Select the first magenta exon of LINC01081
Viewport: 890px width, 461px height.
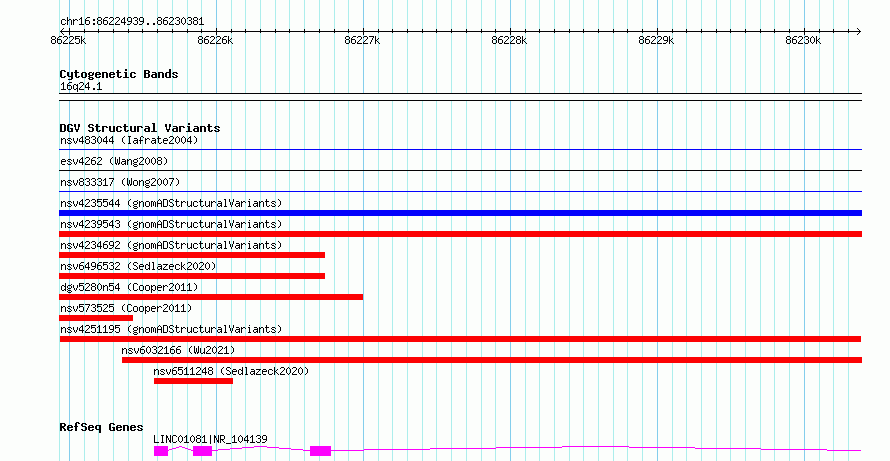(161, 451)
